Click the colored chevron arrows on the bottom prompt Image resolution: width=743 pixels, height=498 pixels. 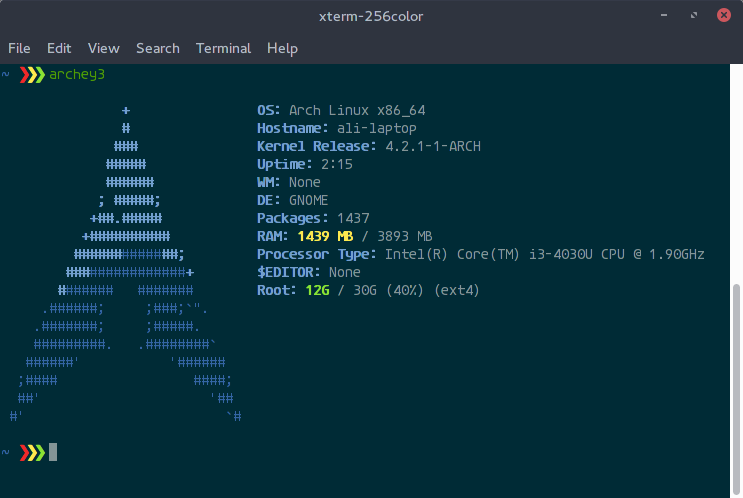pyautogui.click(x=32, y=452)
